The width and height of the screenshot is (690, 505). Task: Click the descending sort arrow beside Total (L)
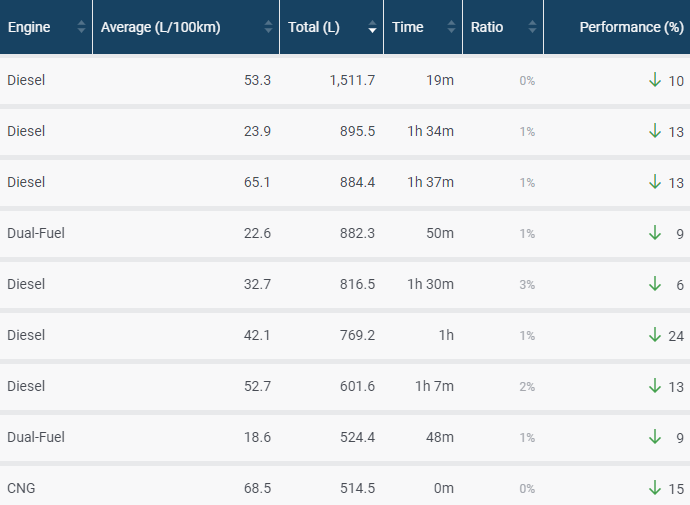[x=372, y=30]
